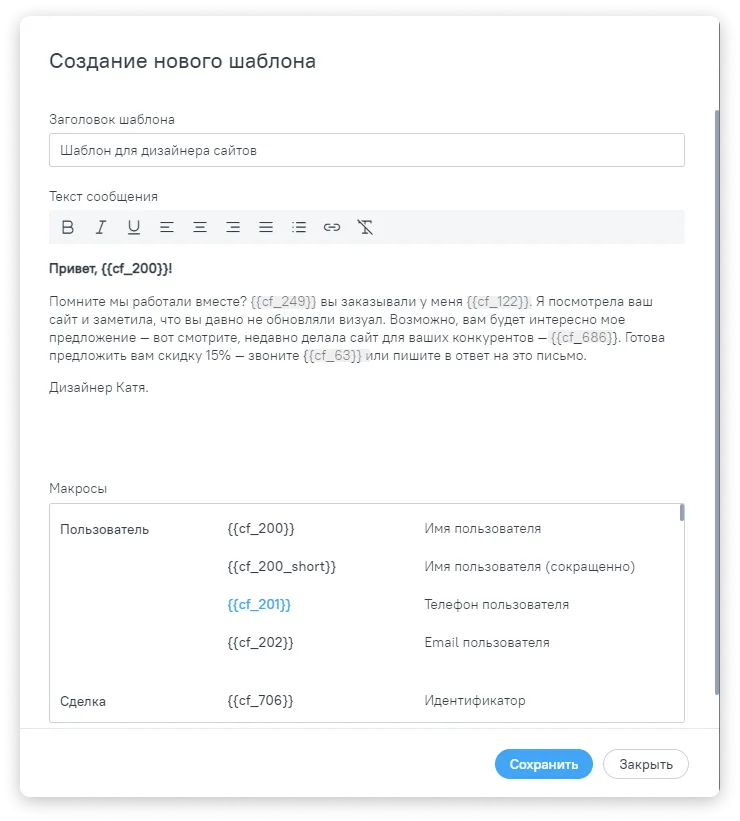This screenshot has width=740, height=821.
Task: Insert a hyperlink into the message
Action: (x=332, y=227)
